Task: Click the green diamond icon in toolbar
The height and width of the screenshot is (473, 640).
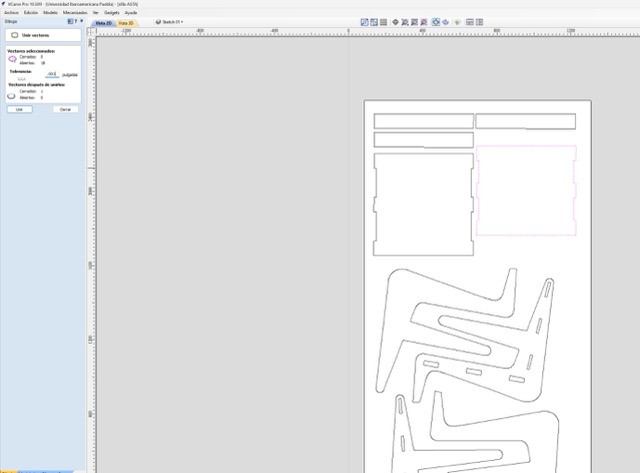Action: pos(457,22)
